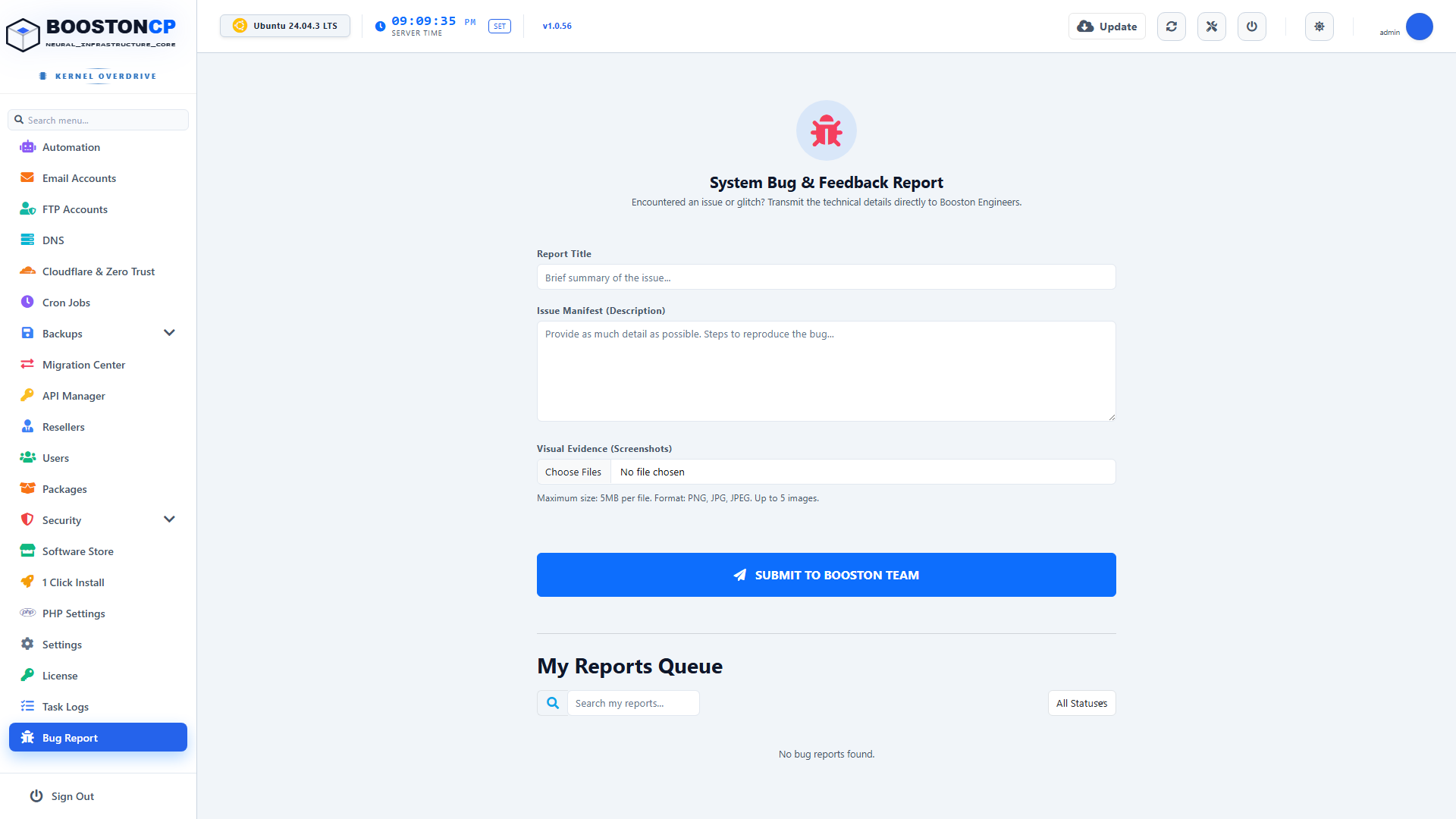The width and height of the screenshot is (1456, 819).
Task: Go to FTP Accounts
Action: tap(98, 209)
